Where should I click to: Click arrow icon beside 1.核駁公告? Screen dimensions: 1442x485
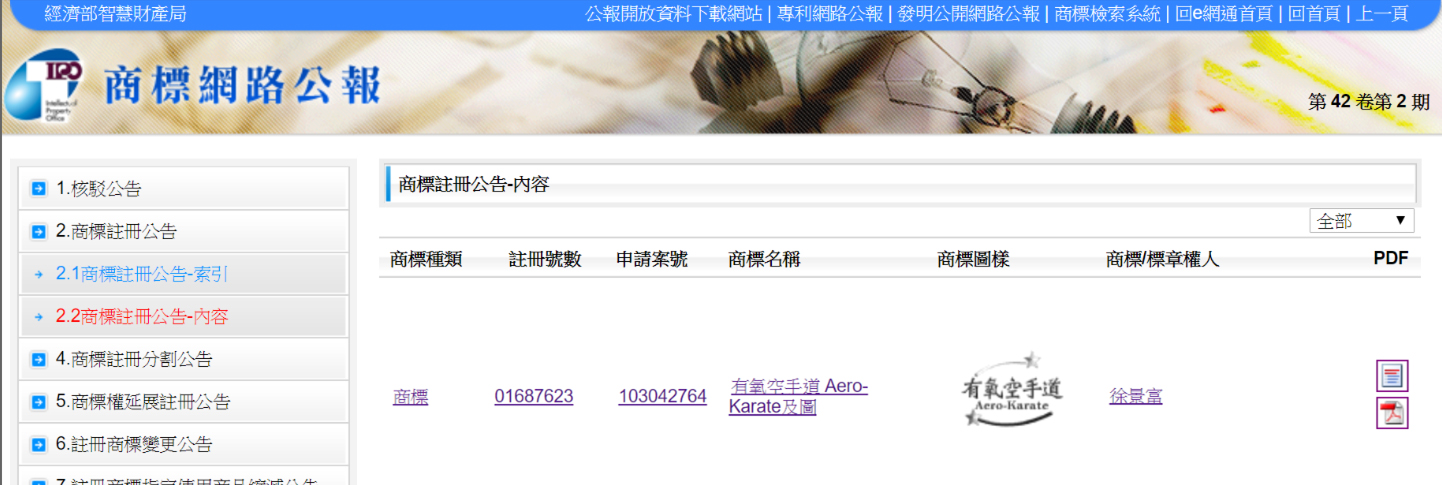[39, 188]
